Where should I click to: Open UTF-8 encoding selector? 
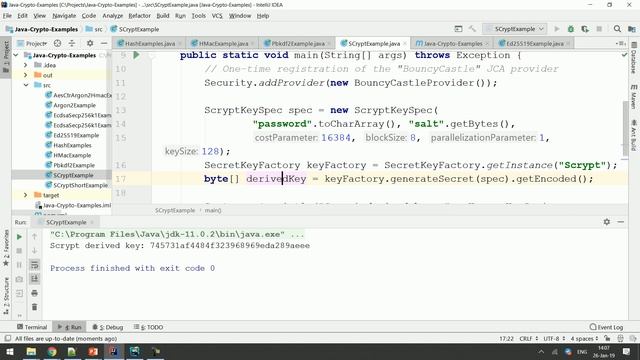coord(554,338)
